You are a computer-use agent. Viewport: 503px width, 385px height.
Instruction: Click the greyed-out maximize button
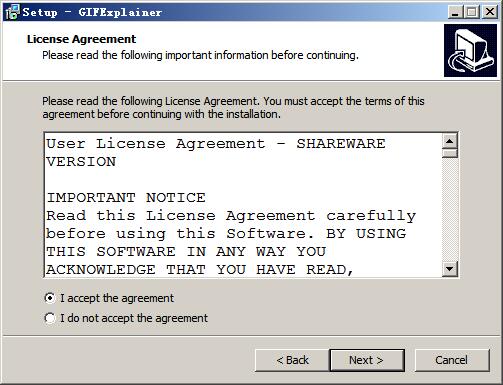pyautogui.click(x=472, y=12)
